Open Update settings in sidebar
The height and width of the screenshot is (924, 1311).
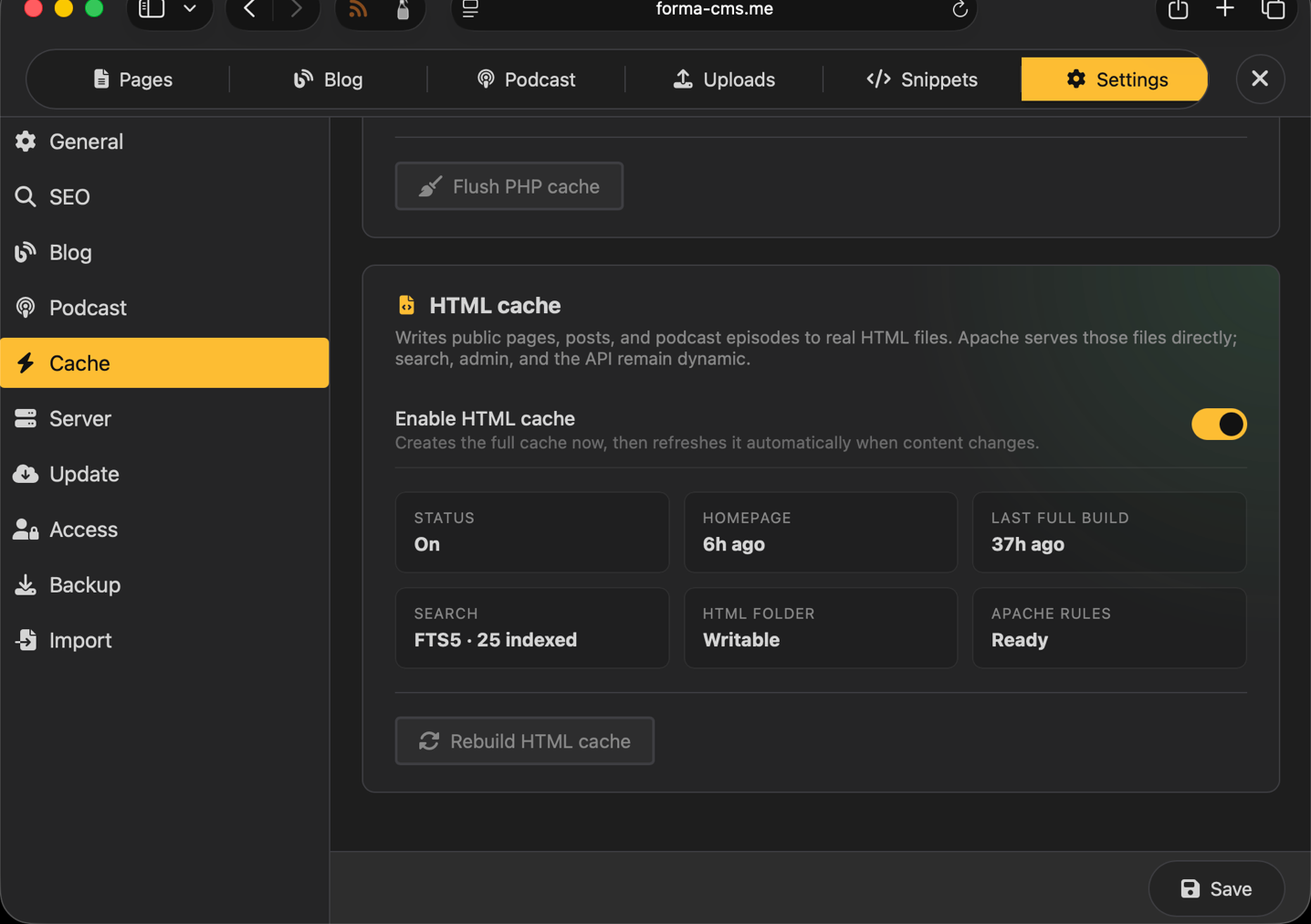click(x=164, y=474)
